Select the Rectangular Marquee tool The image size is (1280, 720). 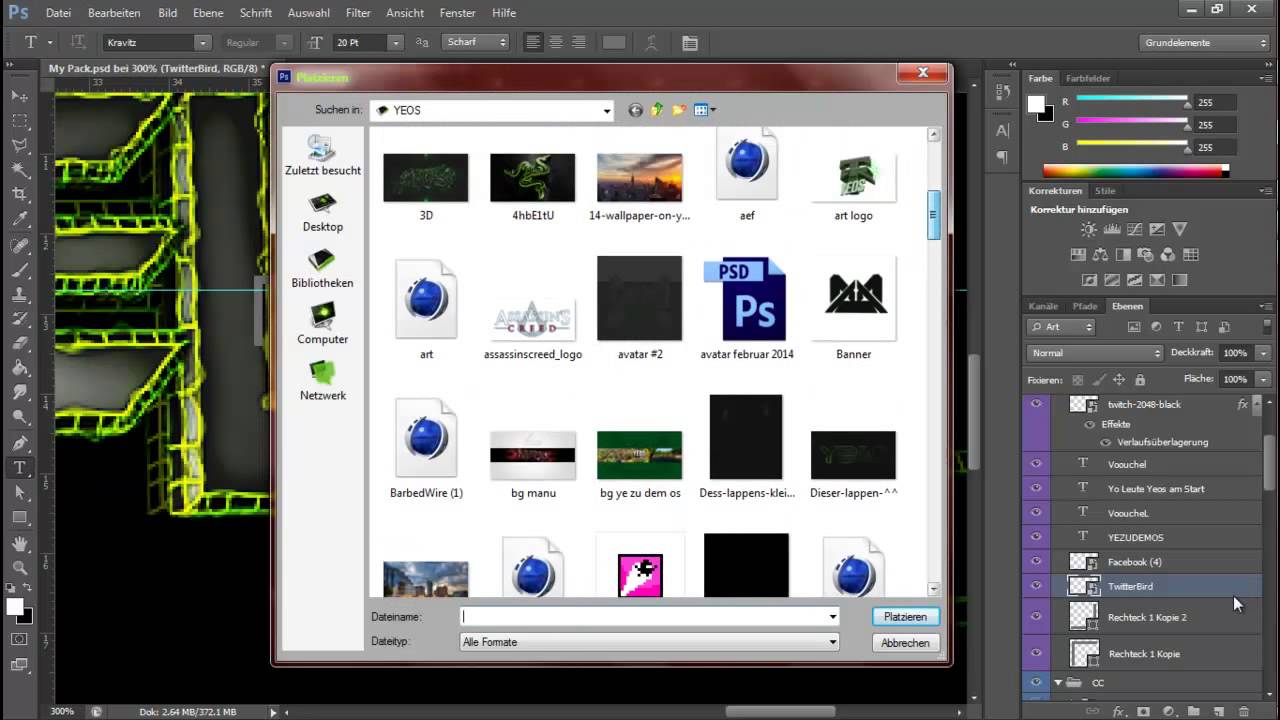pos(19,121)
